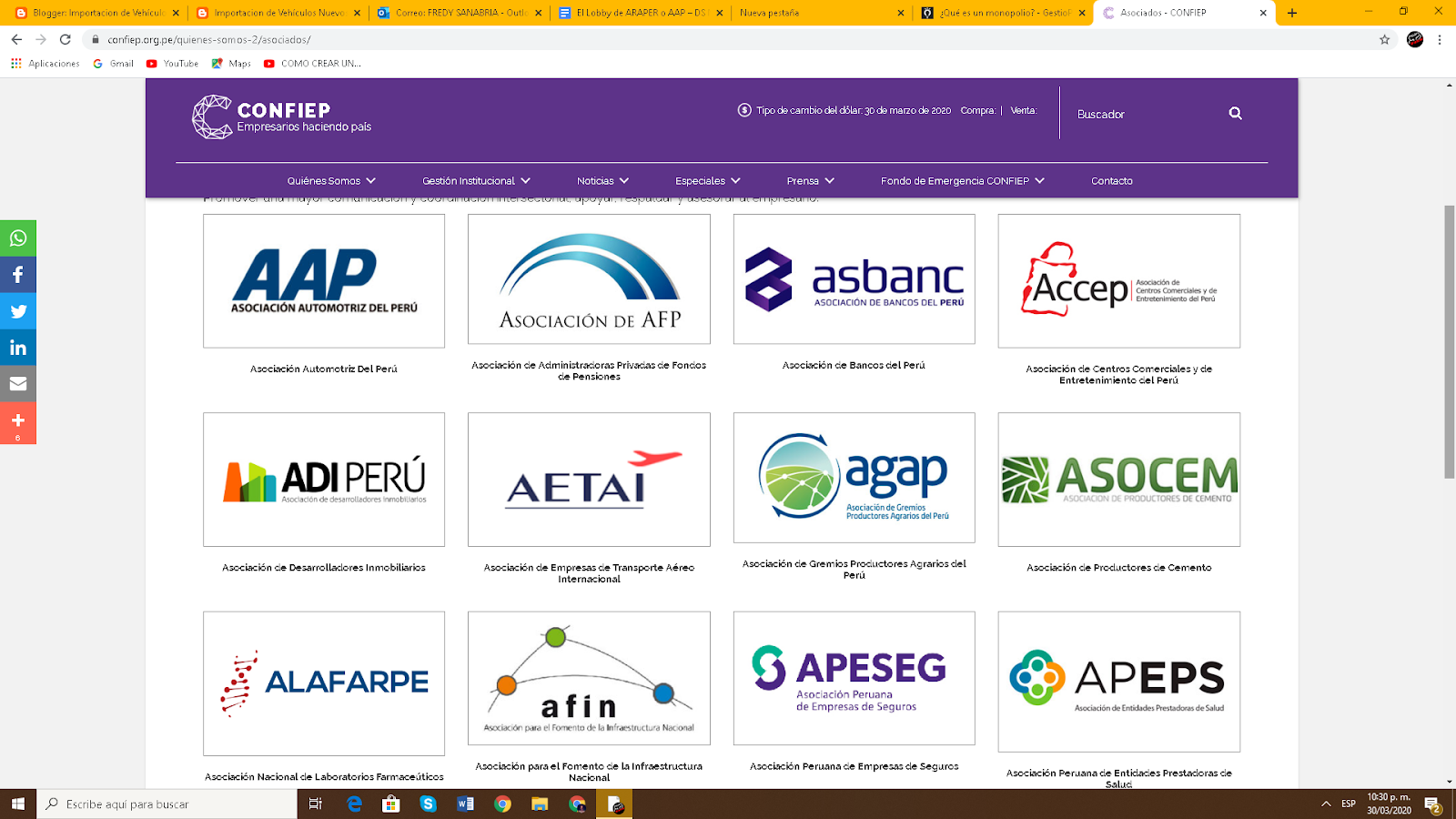Viewport: 1456px width, 819px height.
Task: Click the page vertical scrollbar thumb
Action: 1450,341
